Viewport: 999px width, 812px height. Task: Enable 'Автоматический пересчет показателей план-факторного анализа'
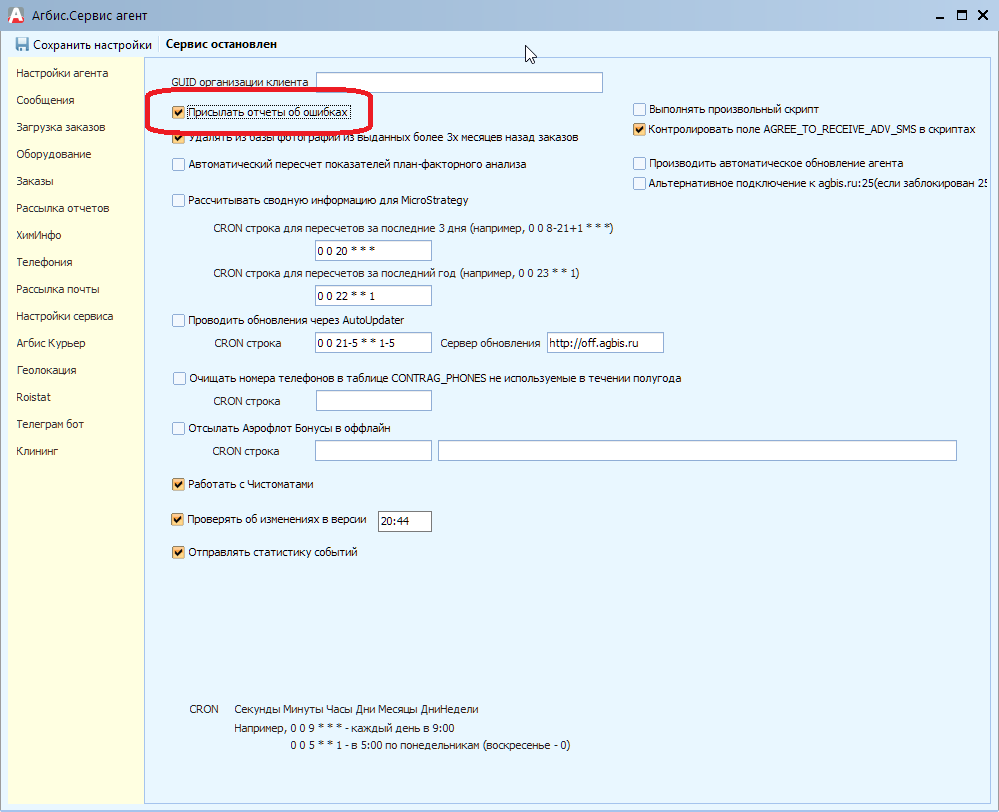(x=178, y=164)
